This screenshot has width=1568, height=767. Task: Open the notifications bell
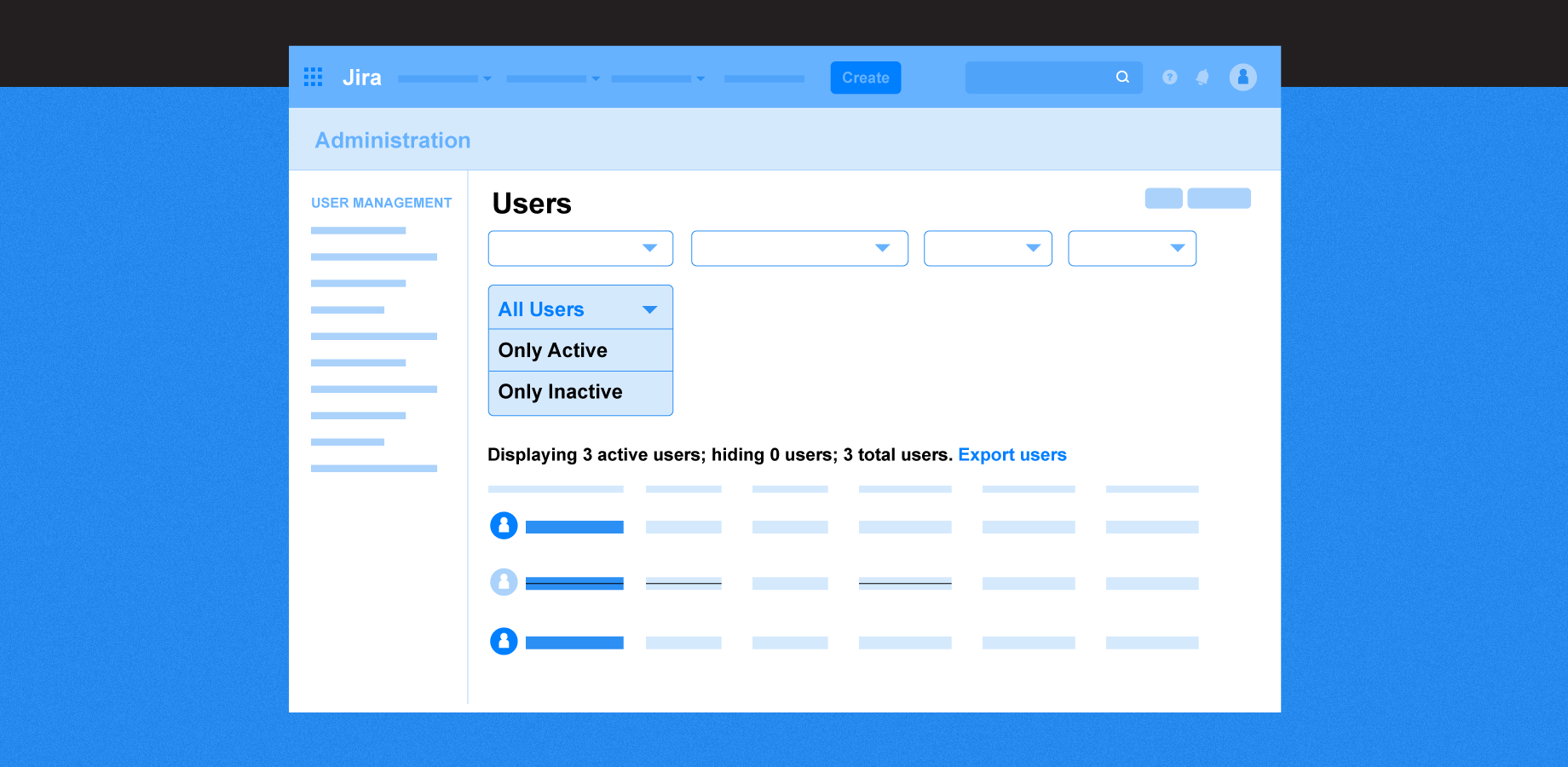pyautogui.click(x=1202, y=78)
